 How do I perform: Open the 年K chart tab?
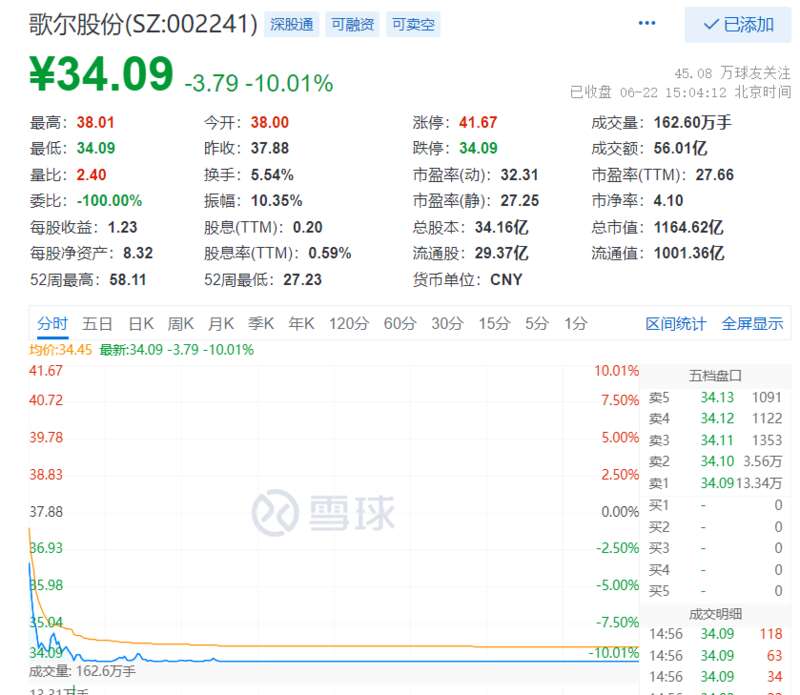[x=301, y=324]
